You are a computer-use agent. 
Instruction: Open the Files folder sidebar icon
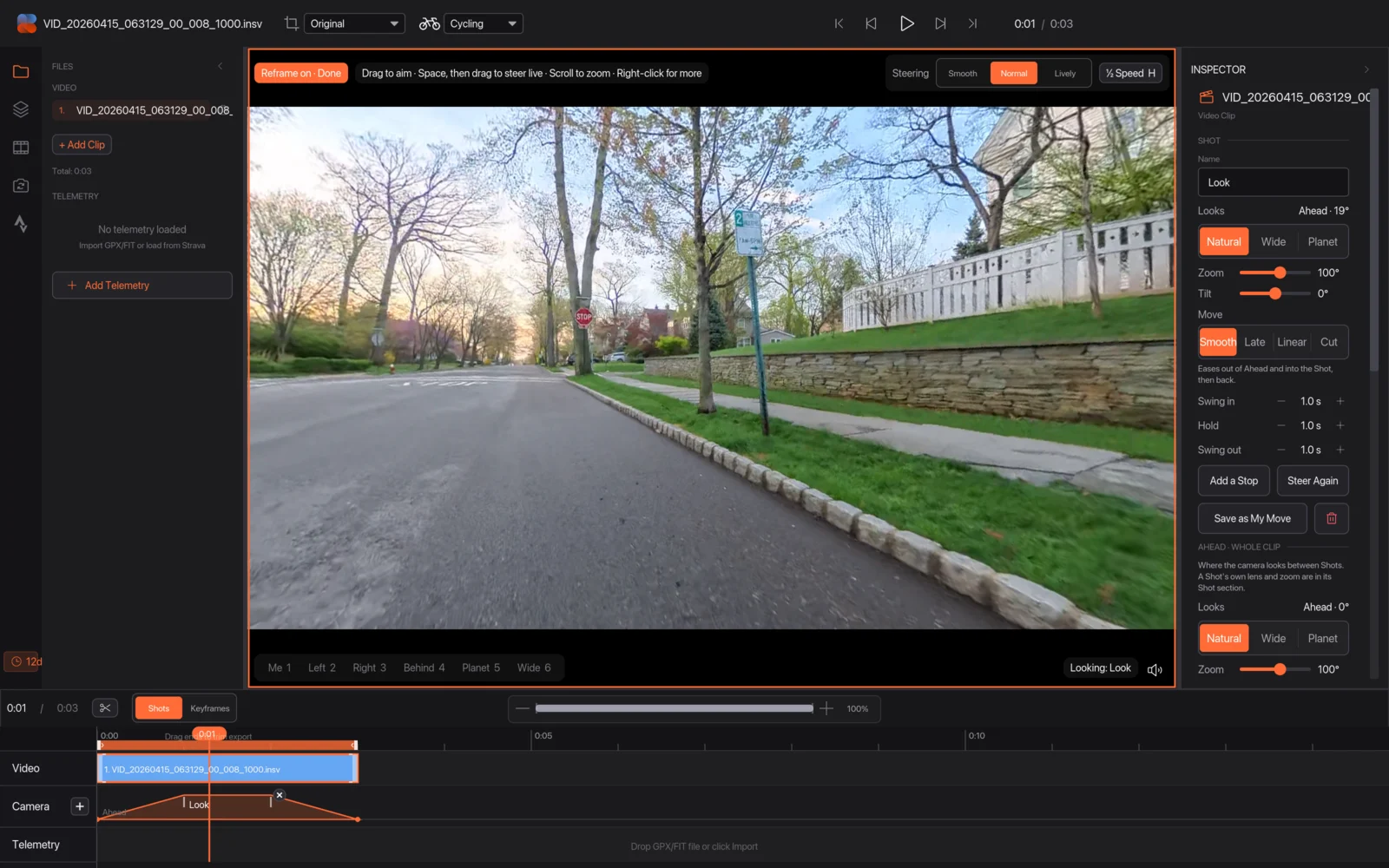point(21,71)
